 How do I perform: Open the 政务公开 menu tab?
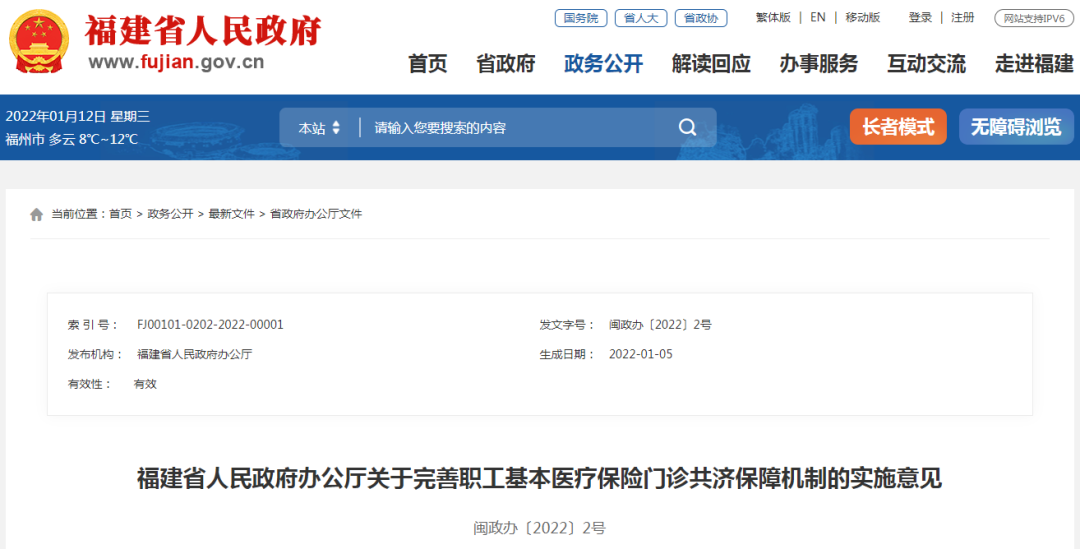(x=603, y=64)
